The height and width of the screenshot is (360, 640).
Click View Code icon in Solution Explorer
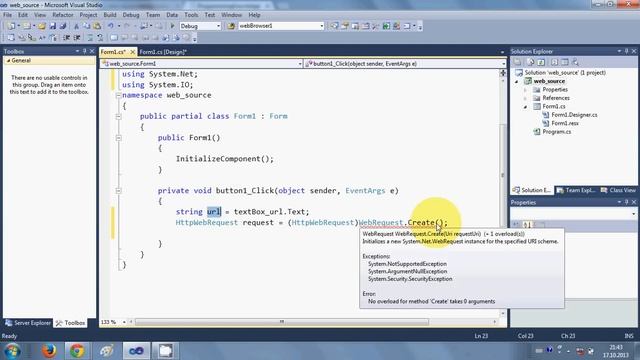(x=554, y=62)
